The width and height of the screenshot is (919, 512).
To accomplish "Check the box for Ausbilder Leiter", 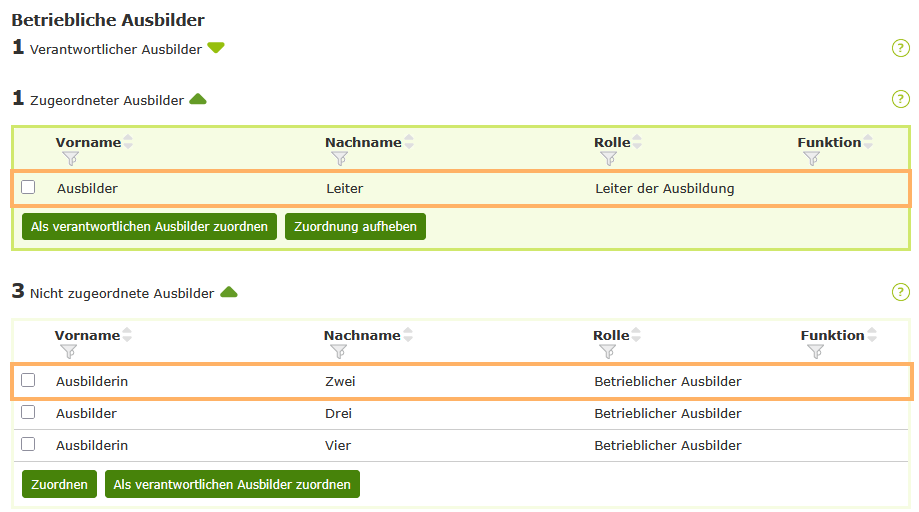I will pyautogui.click(x=28, y=187).
